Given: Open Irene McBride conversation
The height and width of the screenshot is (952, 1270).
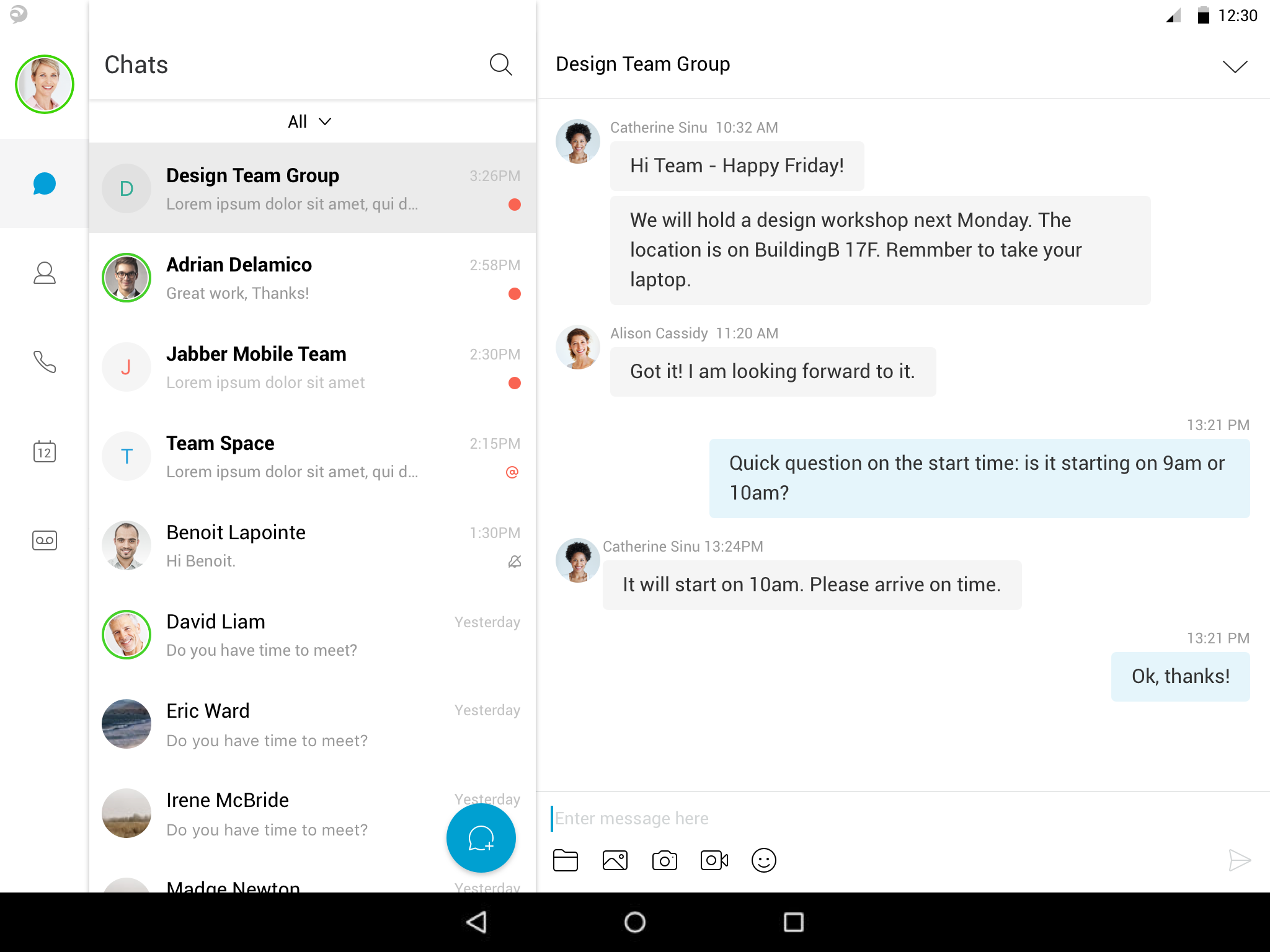Looking at the screenshot, I should coord(313,813).
